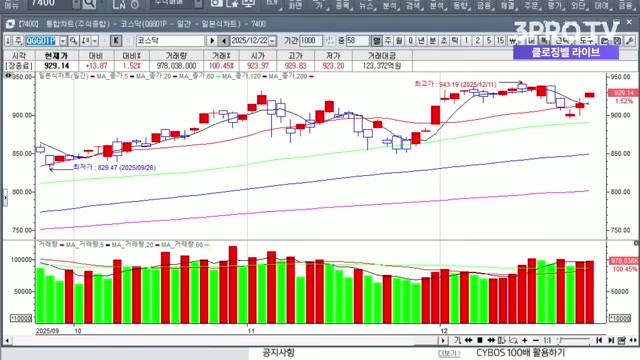Viewport: 640px width, 360px height.
Task: Click the open folder icon in chart toolbar
Action: 605,41
